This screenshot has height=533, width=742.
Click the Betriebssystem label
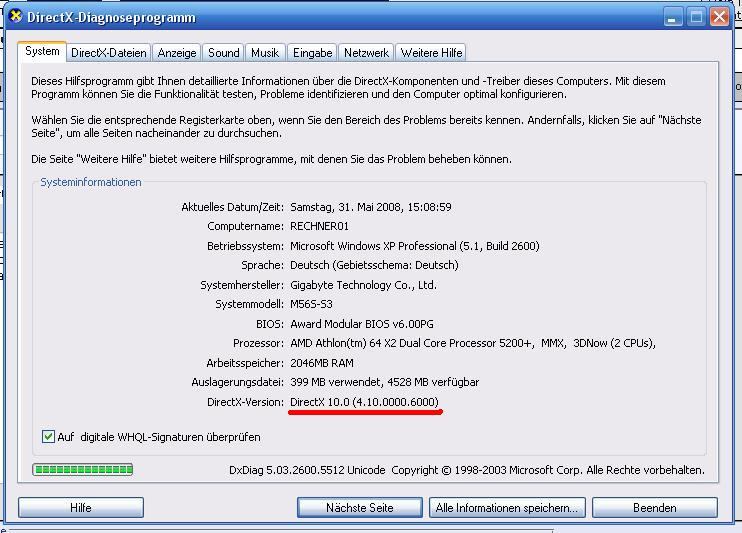[246, 246]
